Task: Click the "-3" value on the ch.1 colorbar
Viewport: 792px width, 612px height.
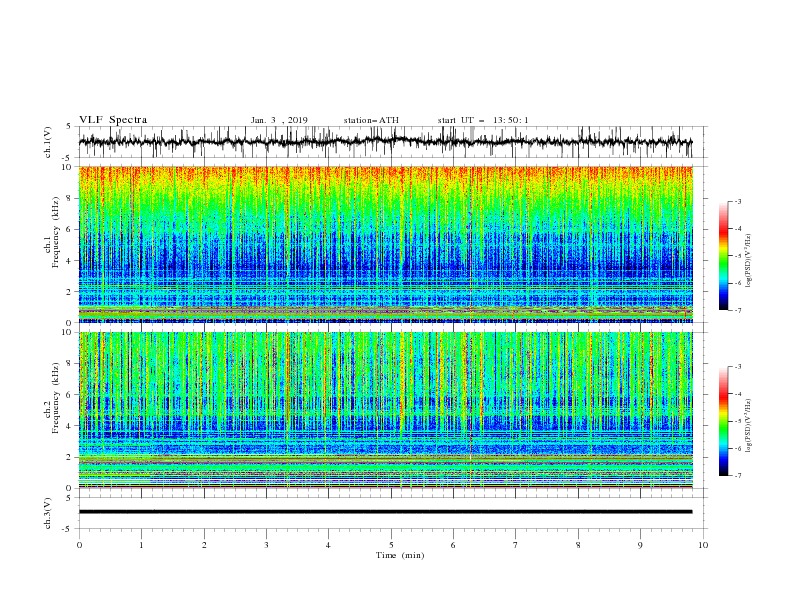Action: pyautogui.click(x=737, y=201)
